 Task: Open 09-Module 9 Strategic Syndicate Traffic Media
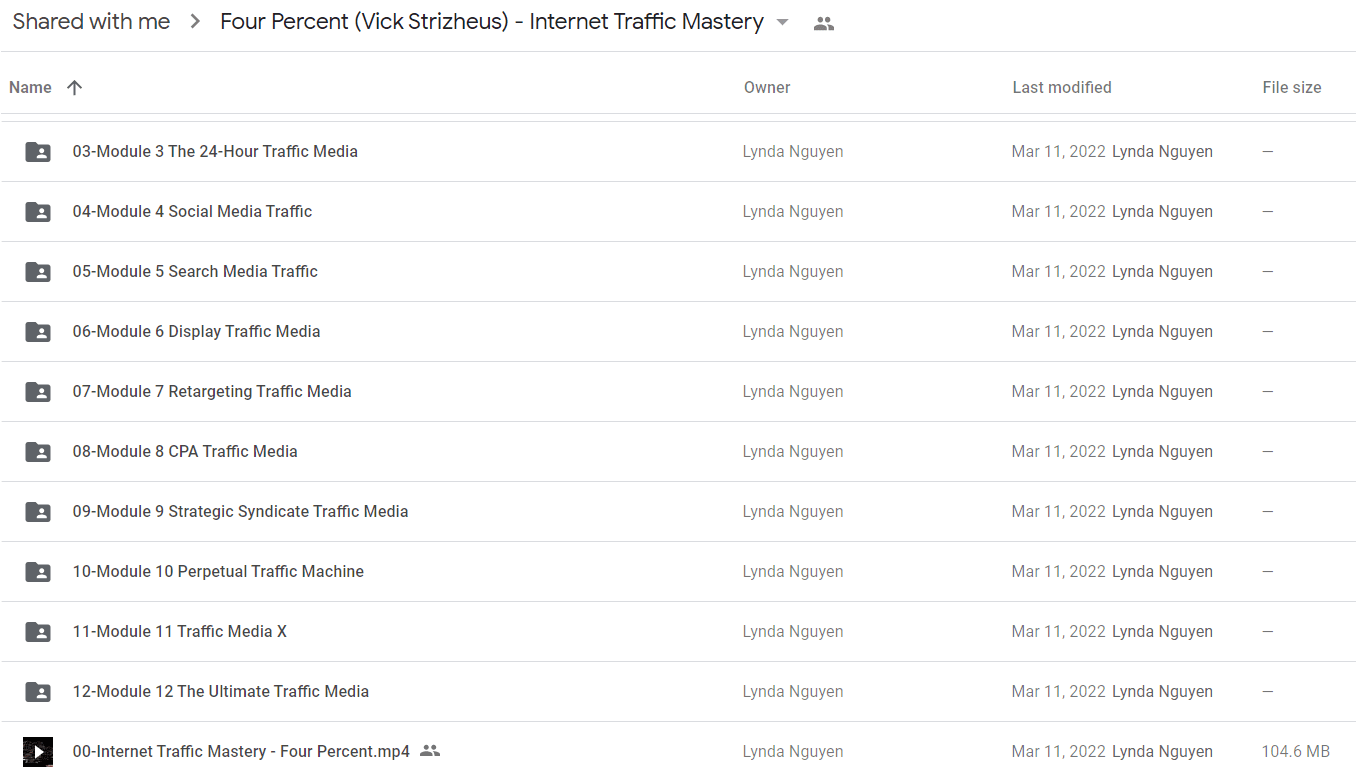pos(240,511)
